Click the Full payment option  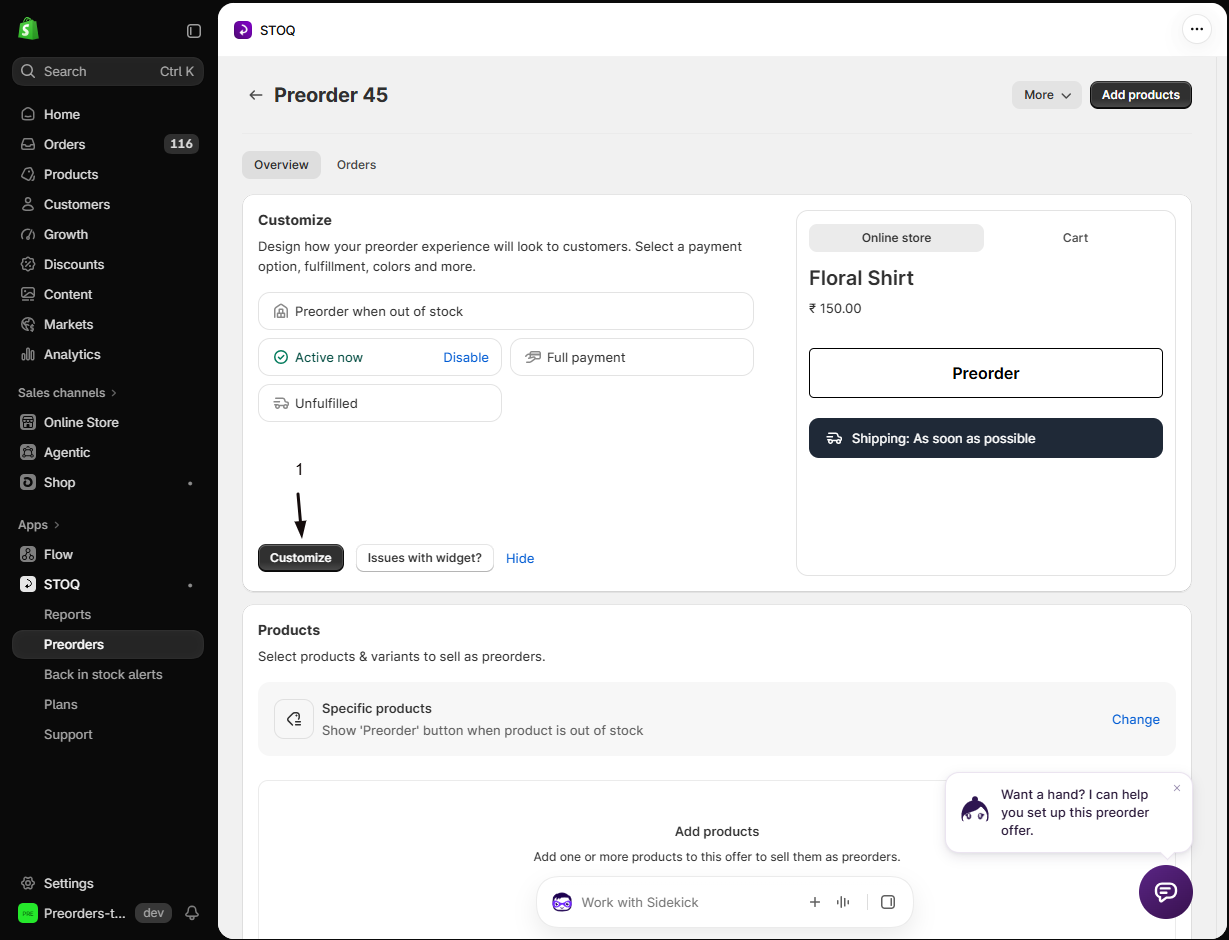[632, 357]
